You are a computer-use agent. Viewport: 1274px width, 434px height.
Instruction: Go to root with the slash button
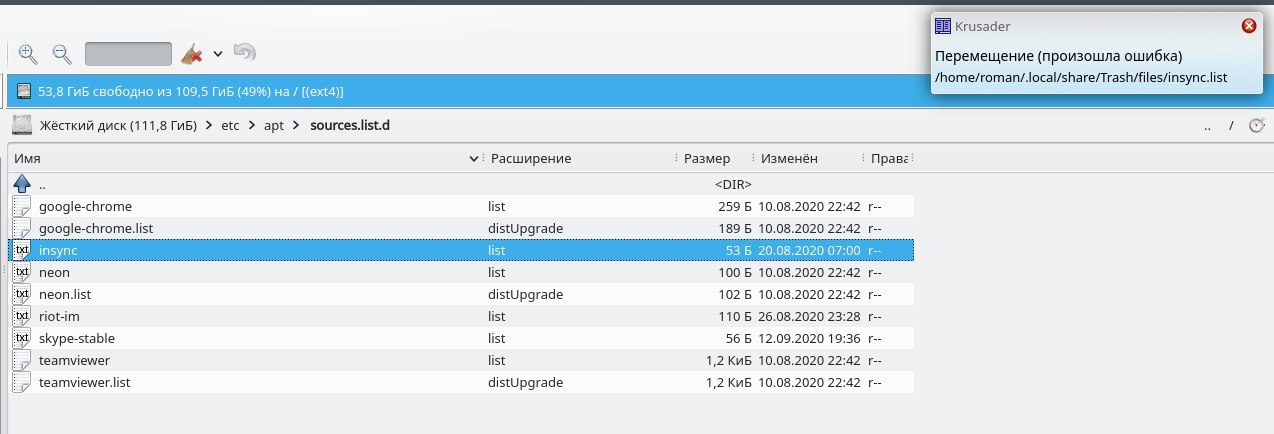[x=1232, y=126]
